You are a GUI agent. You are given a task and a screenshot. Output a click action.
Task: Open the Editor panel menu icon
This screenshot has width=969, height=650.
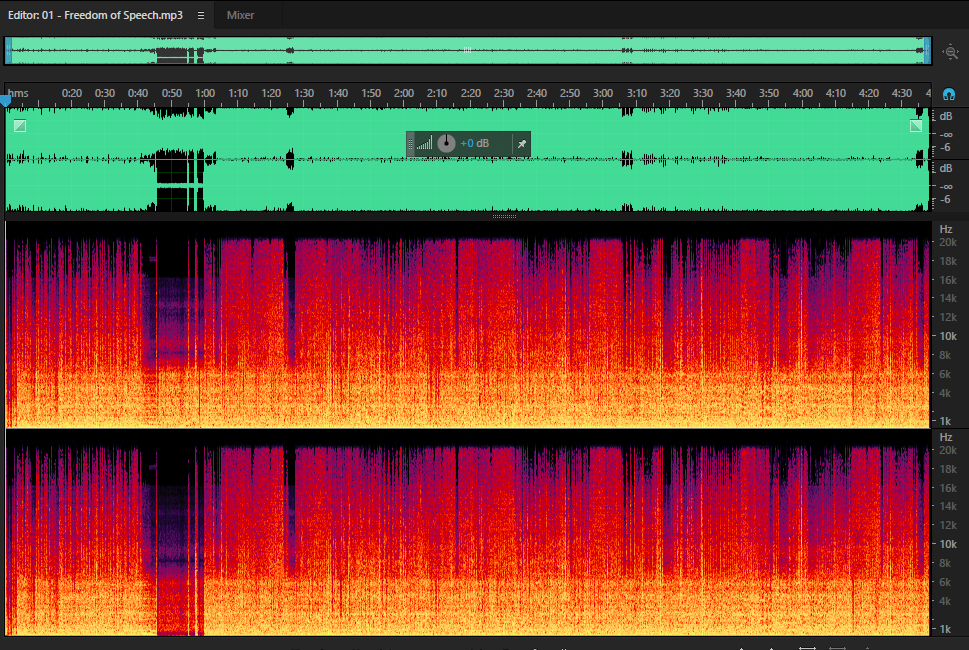201,15
